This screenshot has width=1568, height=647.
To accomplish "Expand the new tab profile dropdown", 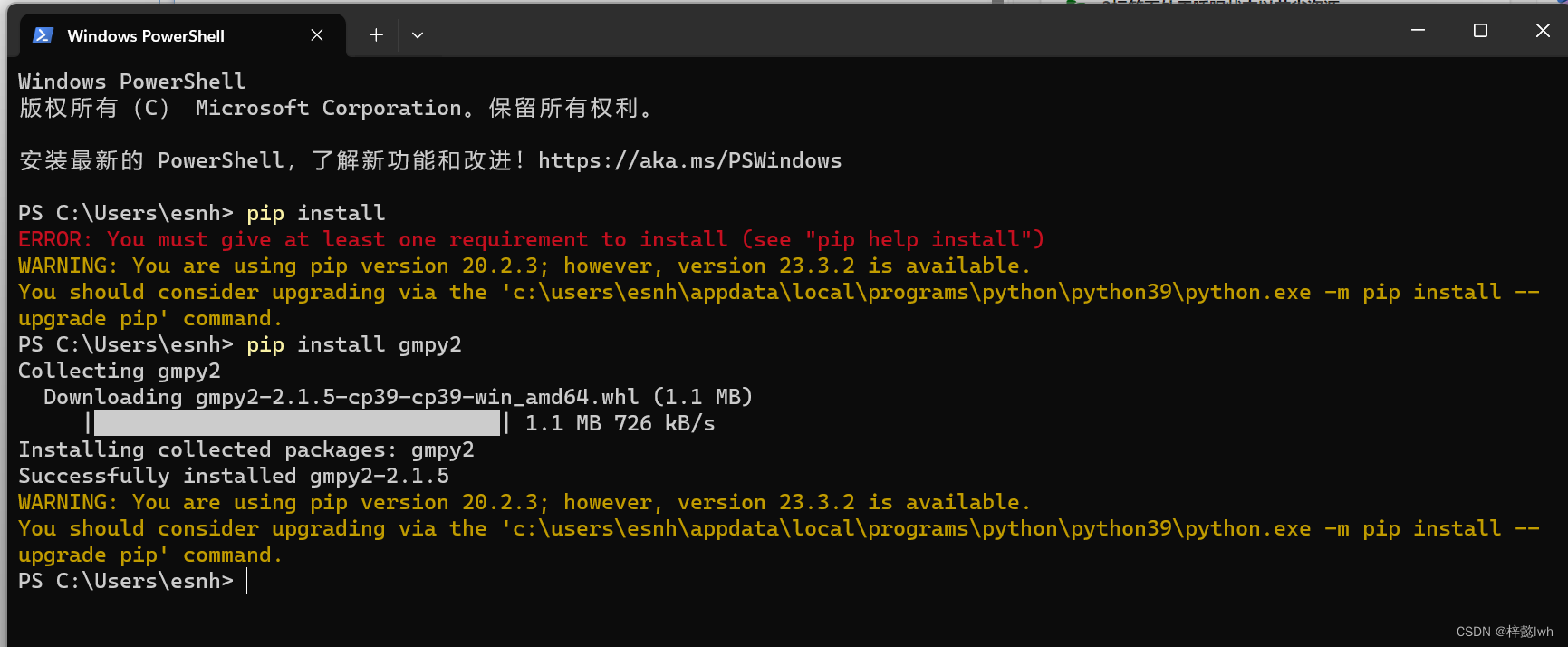I will pos(418,35).
